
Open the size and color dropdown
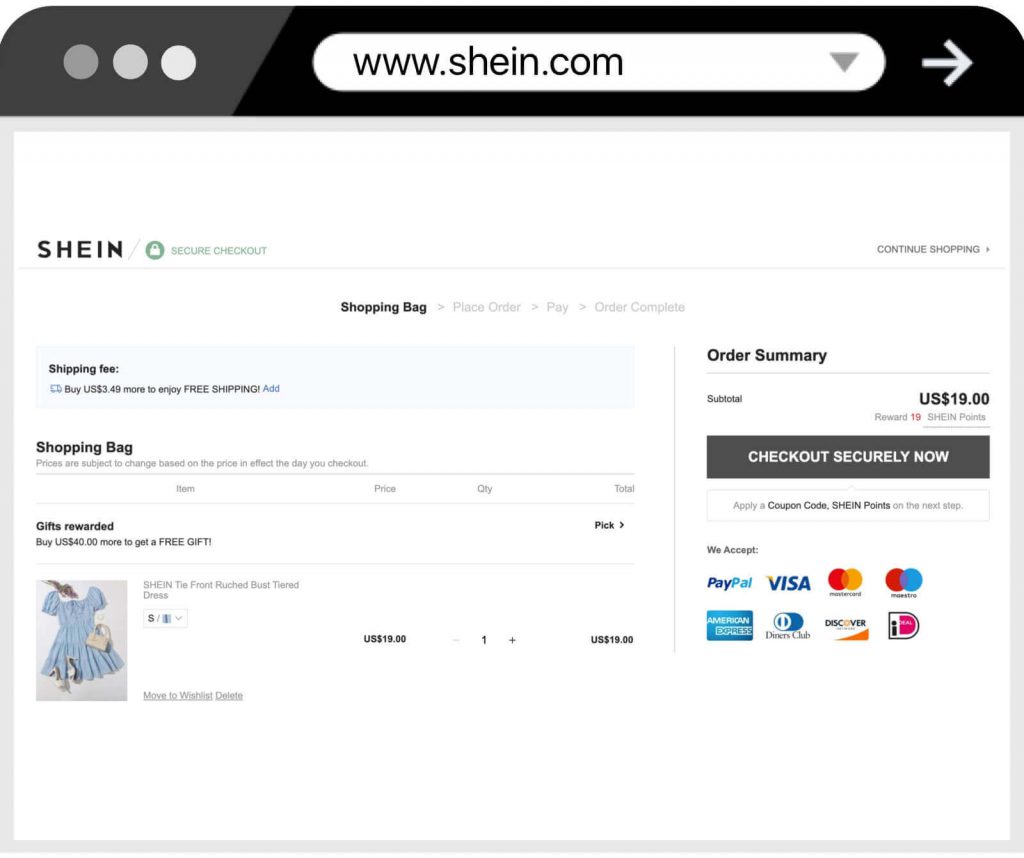click(x=164, y=617)
